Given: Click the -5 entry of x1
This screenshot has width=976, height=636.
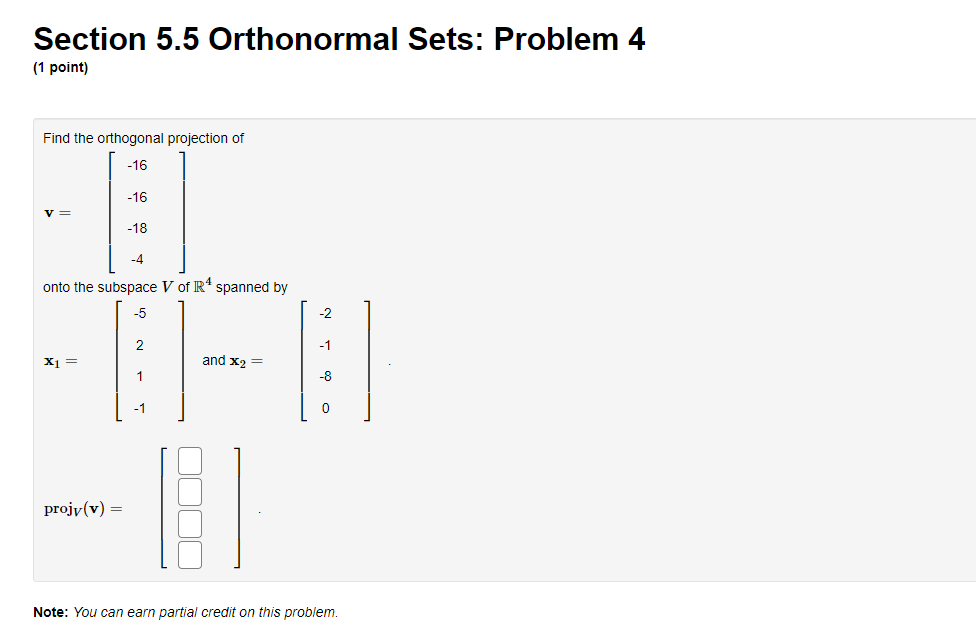Looking at the screenshot, I should [x=140, y=312].
